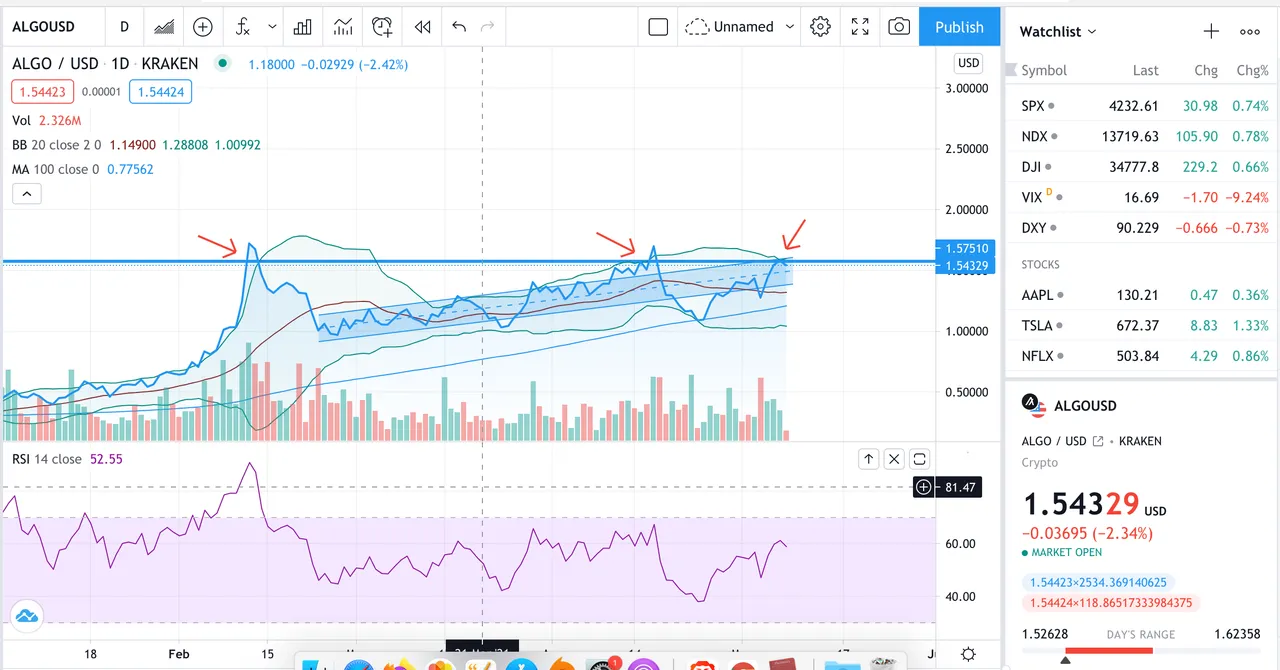This screenshot has width=1280, height=670.
Task: Select the DXY watchlist row
Action: point(1141,228)
